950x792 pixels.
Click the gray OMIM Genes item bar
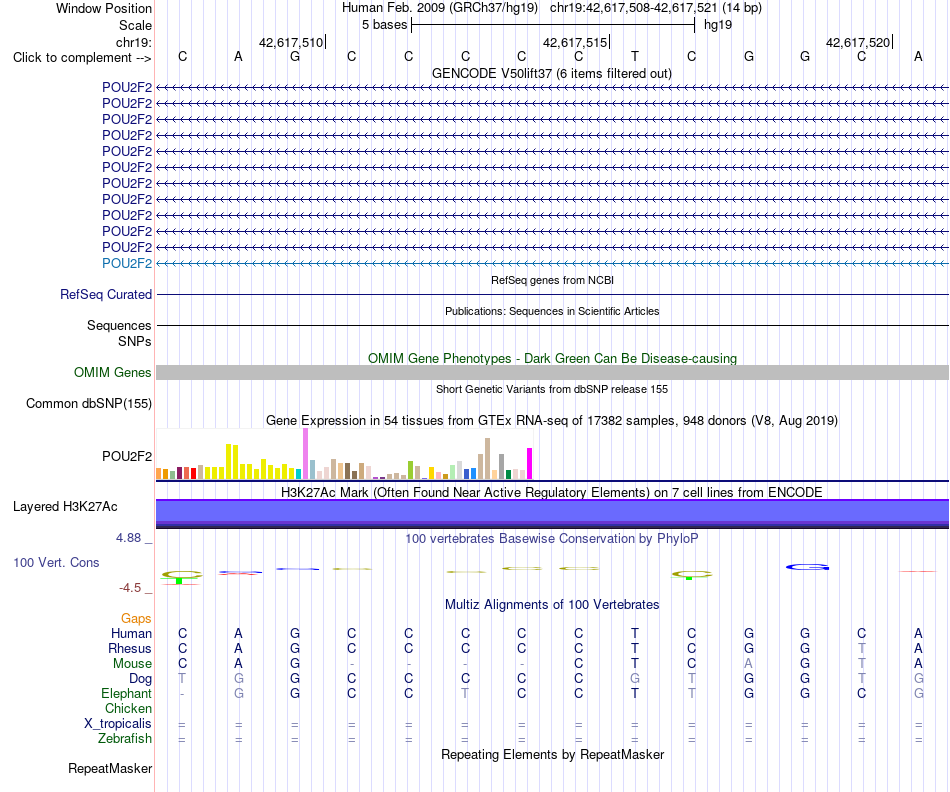point(552,373)
